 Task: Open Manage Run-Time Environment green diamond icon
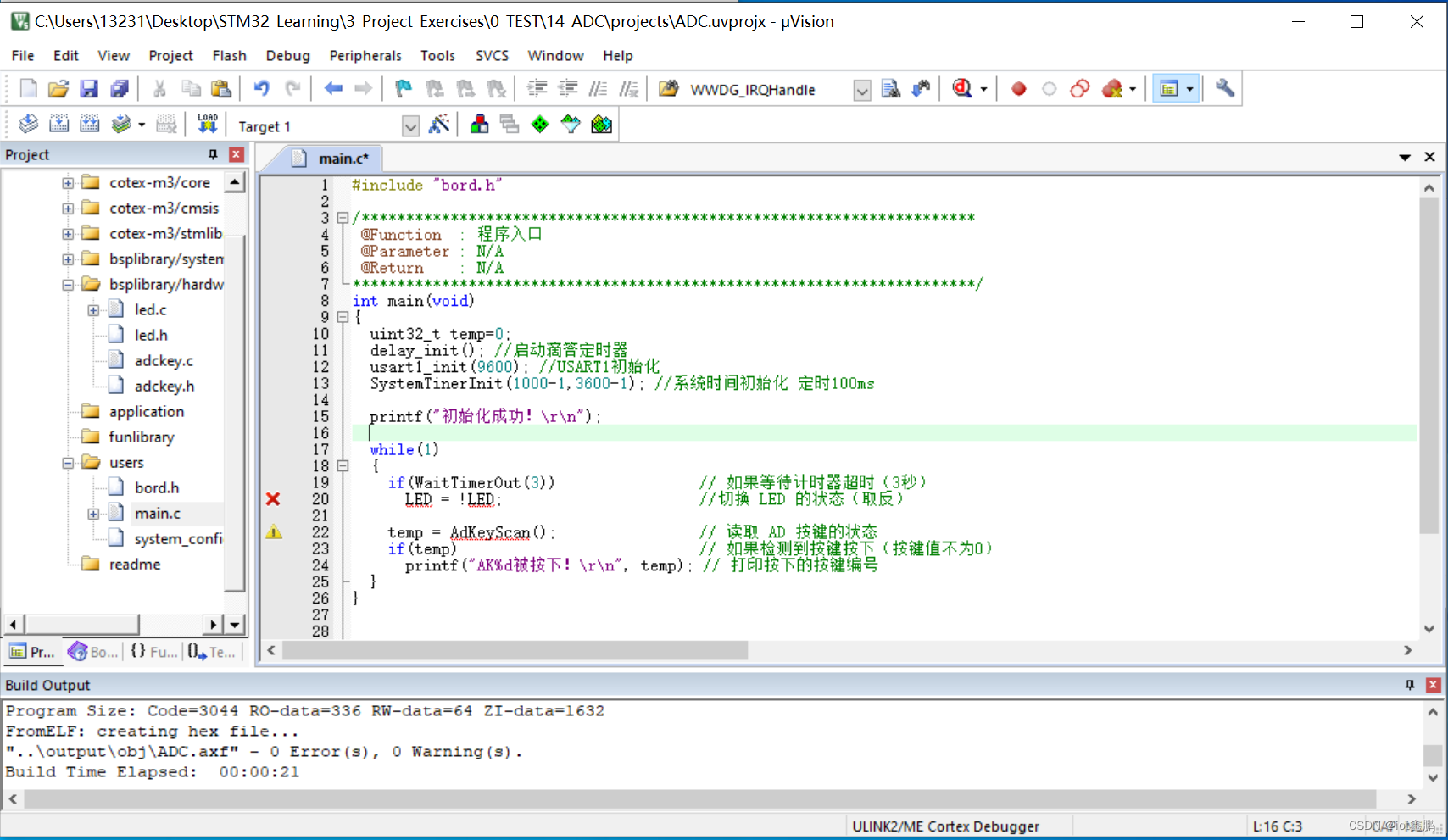pyautogui.click(x=540, y=125)
